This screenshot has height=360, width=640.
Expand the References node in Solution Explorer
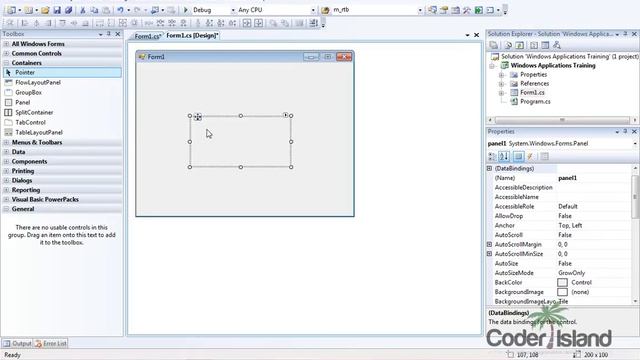[502, 84]
